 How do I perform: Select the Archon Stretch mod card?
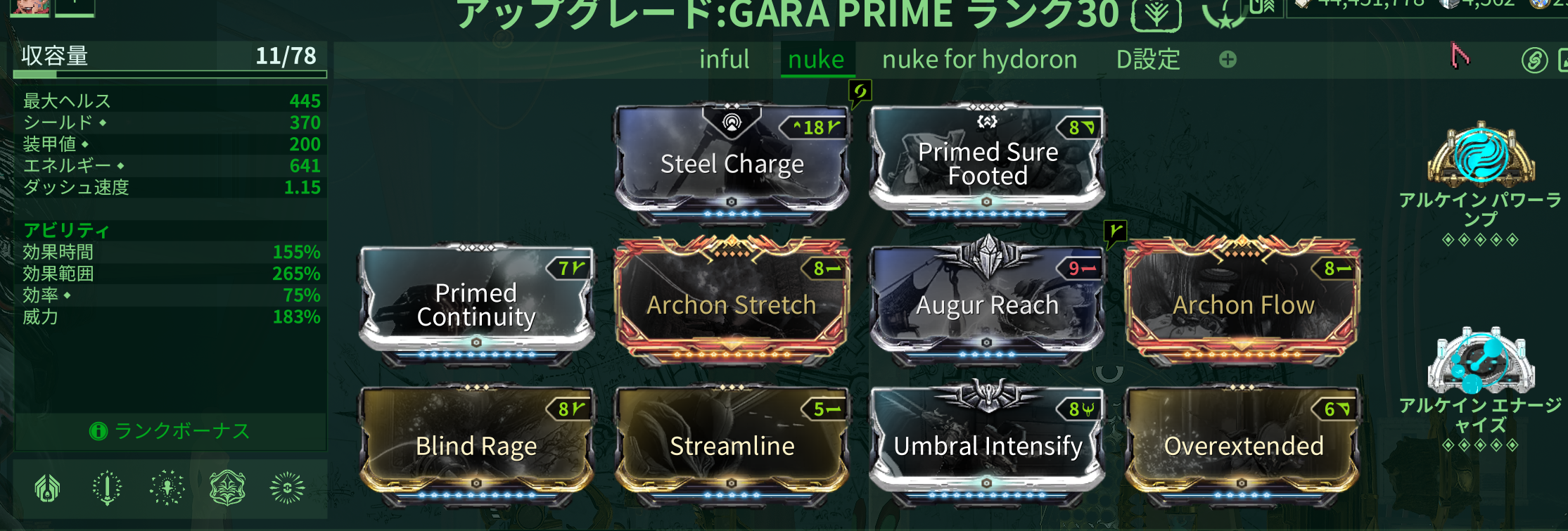[732, 301]
